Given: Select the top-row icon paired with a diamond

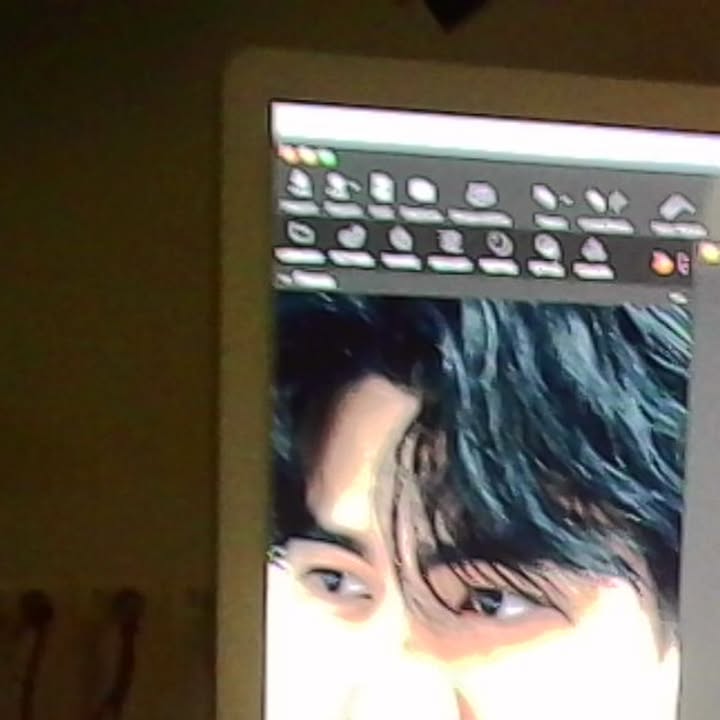Looking at the screenshot, I should pos(605,201).
